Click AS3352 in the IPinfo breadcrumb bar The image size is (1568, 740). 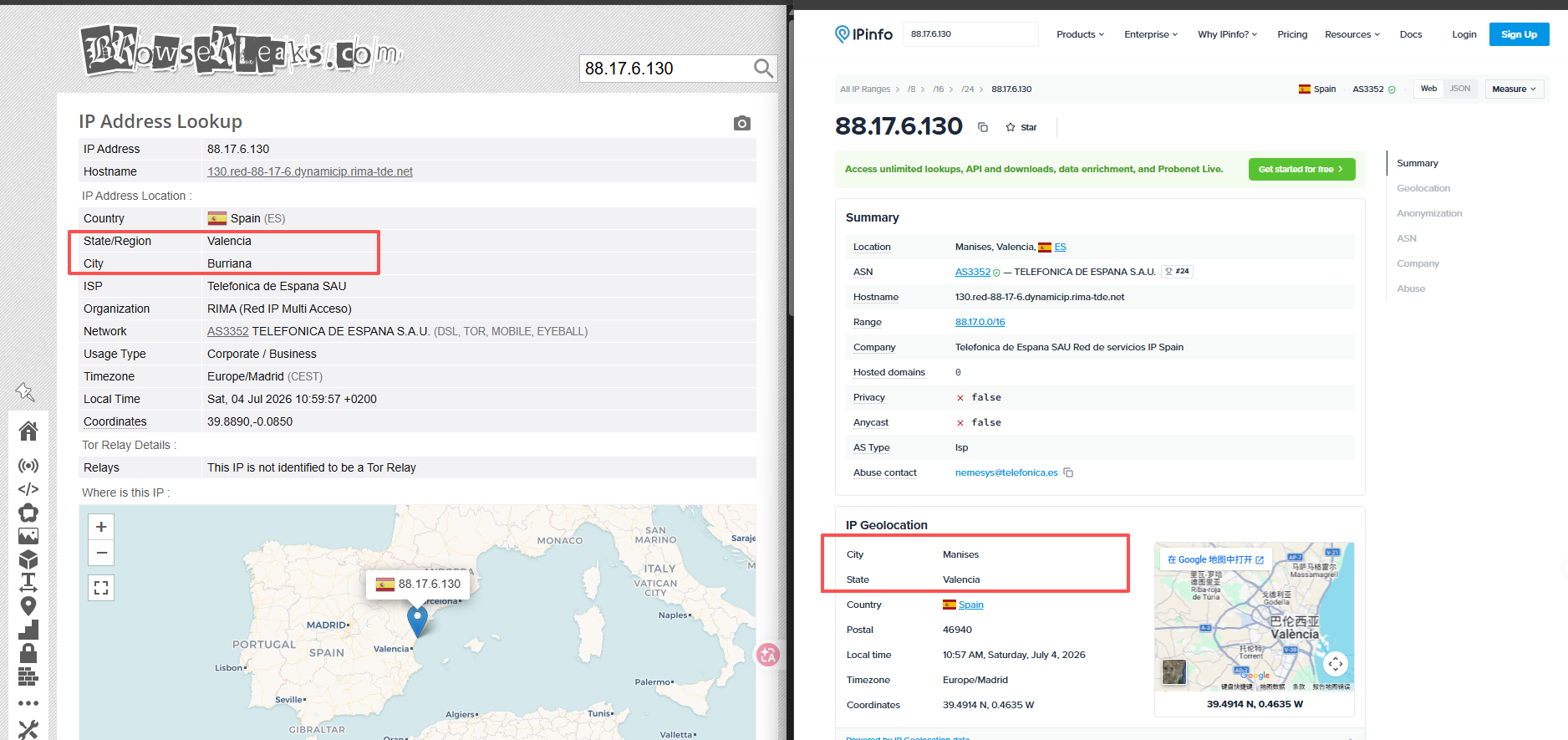click(1367, 89)
